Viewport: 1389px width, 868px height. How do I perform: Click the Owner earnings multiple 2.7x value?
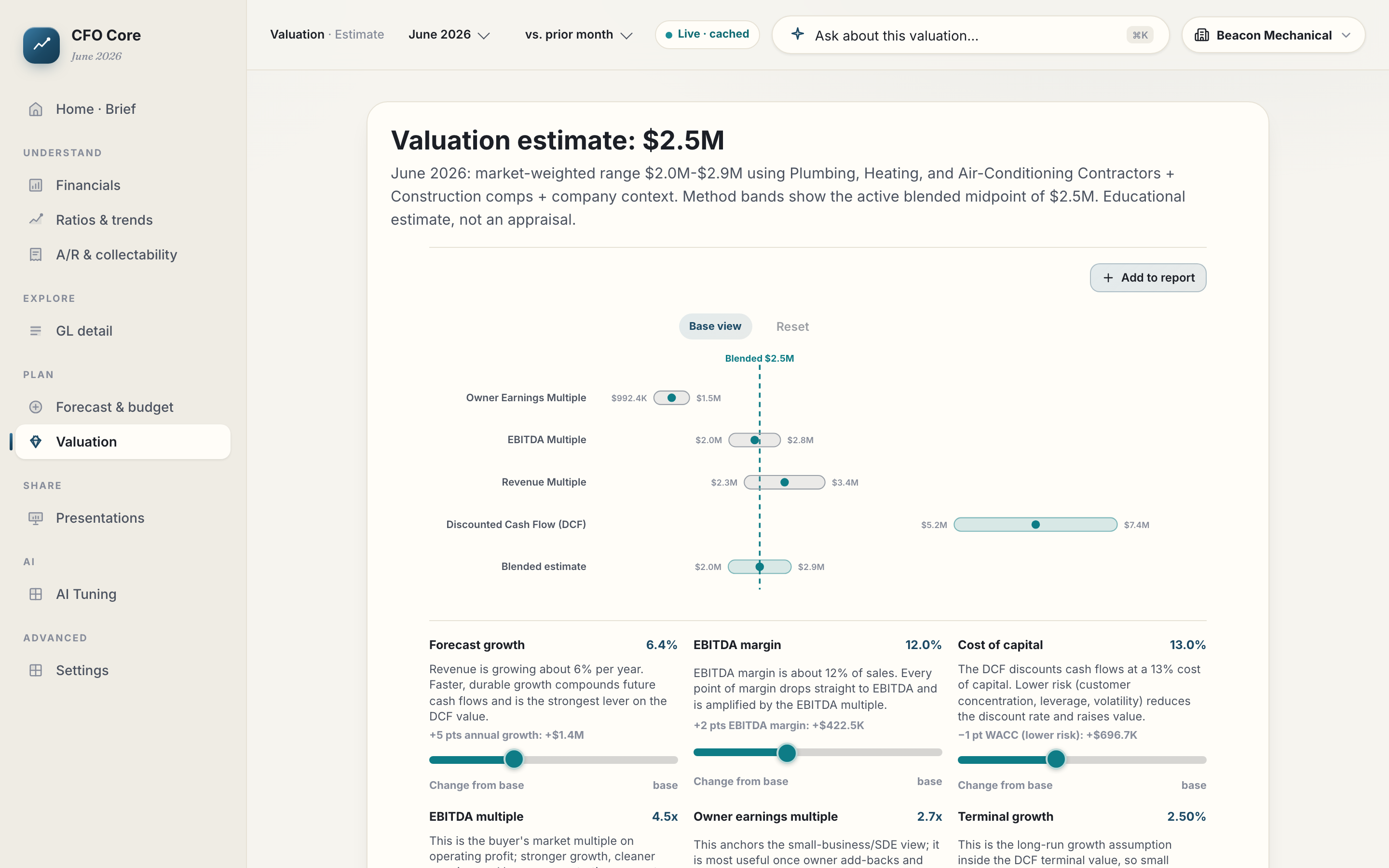(929, 816)
